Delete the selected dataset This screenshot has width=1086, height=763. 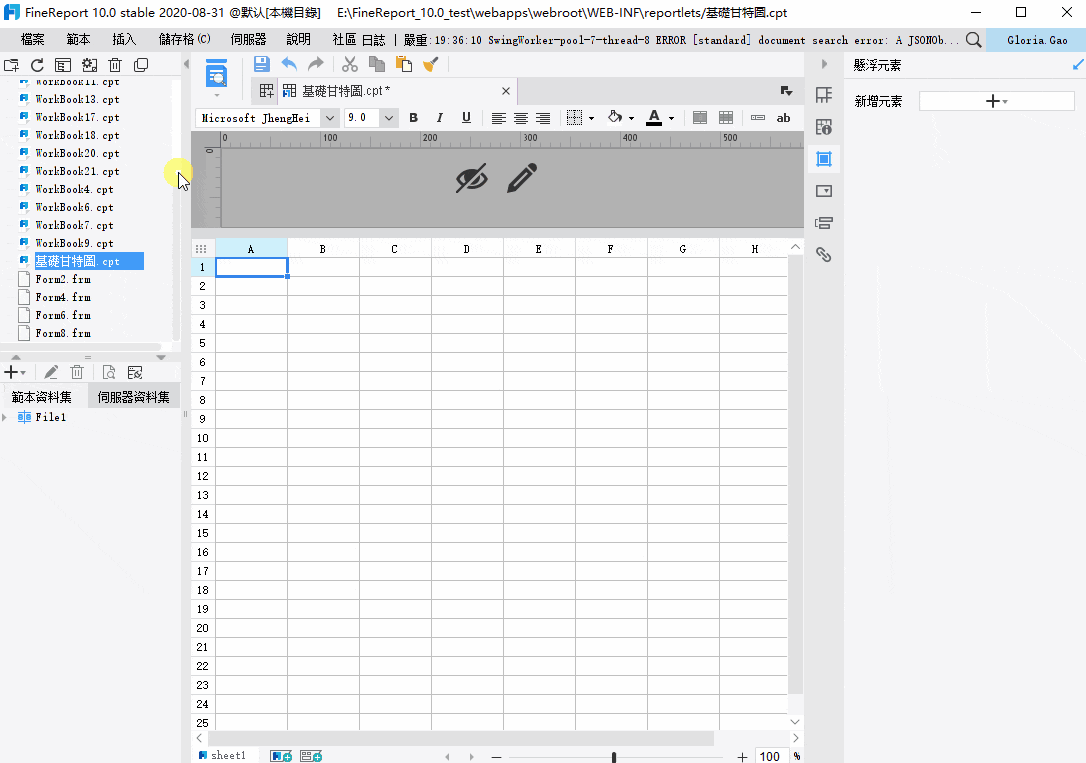[77, 372]
